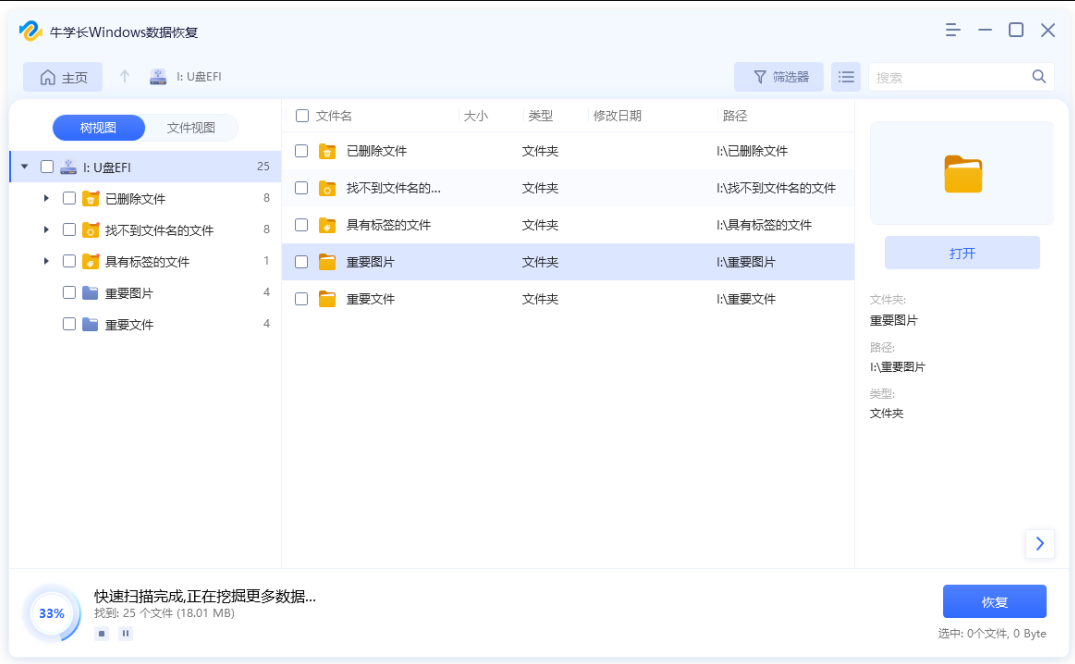The width and height of the screenshot is (1075, 664).
Task: Expand 已删除文件 tree node
Action: click(x=46, y=198)
